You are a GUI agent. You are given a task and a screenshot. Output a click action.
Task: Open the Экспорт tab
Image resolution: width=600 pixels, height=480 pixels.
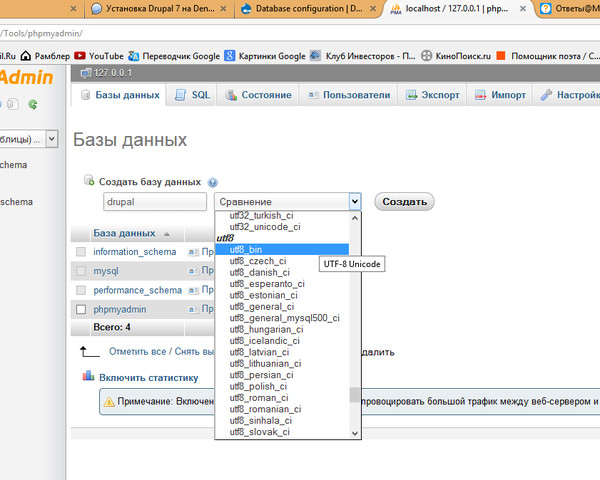(432, 95)
